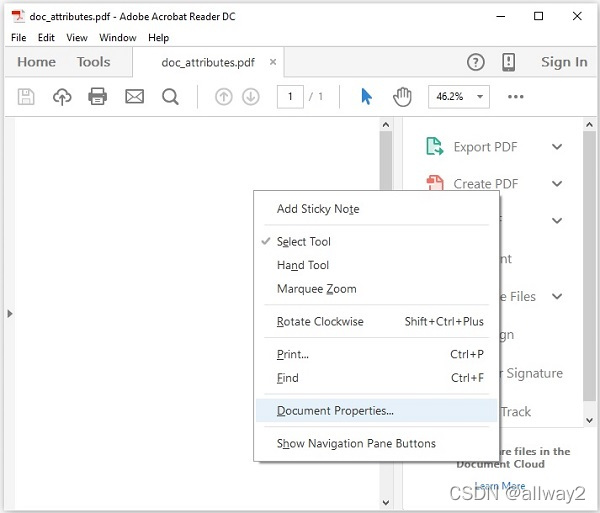Click the magnifier search icon
This screenshot has height=513, width=600.
click(170, 96)
